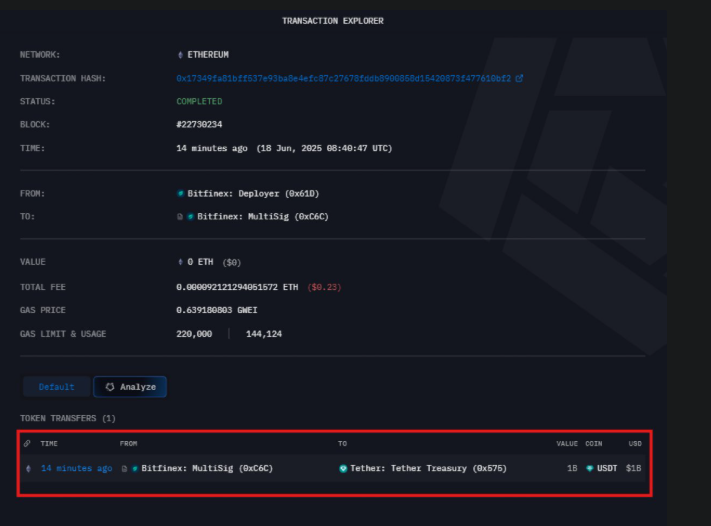Select gas usage value 144,124
This screenshot has width=711, height=526.
click(x=264, y=334)
